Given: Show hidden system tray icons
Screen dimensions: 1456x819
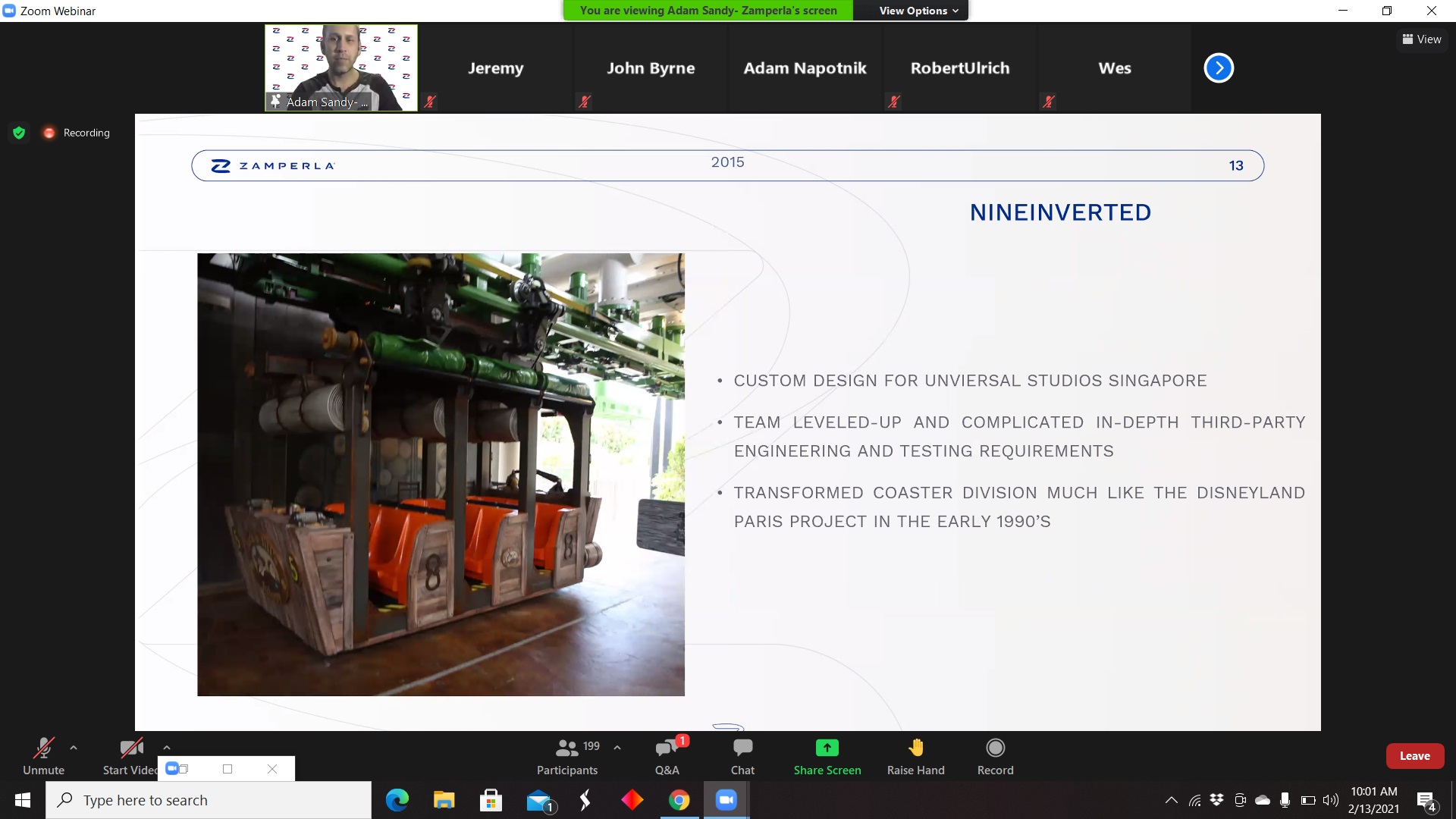Looking at the screenshot, I should click(x=1171, y=800).
